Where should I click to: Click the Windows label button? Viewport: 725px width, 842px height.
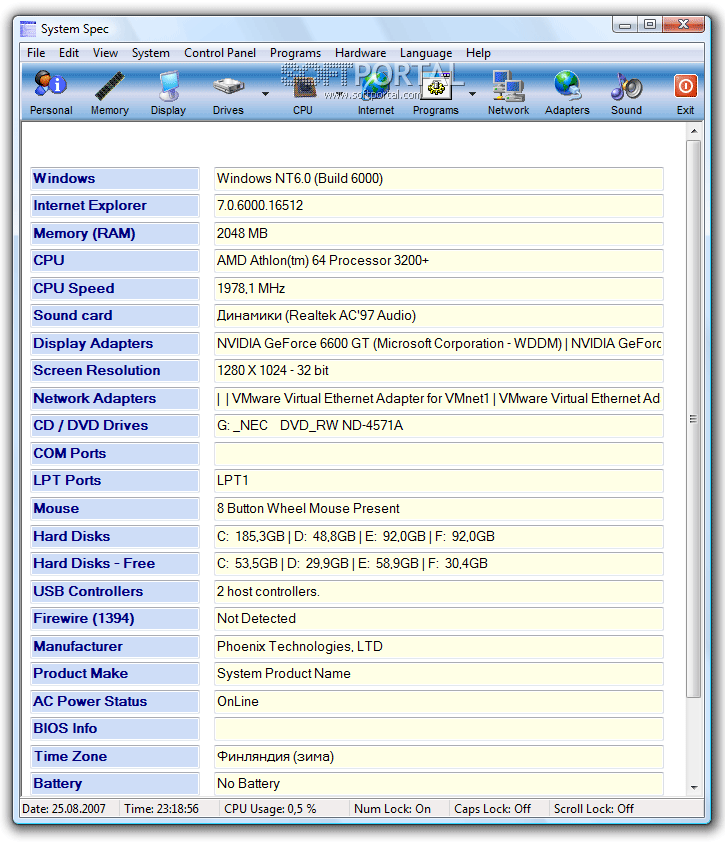[x=115, y=178]
